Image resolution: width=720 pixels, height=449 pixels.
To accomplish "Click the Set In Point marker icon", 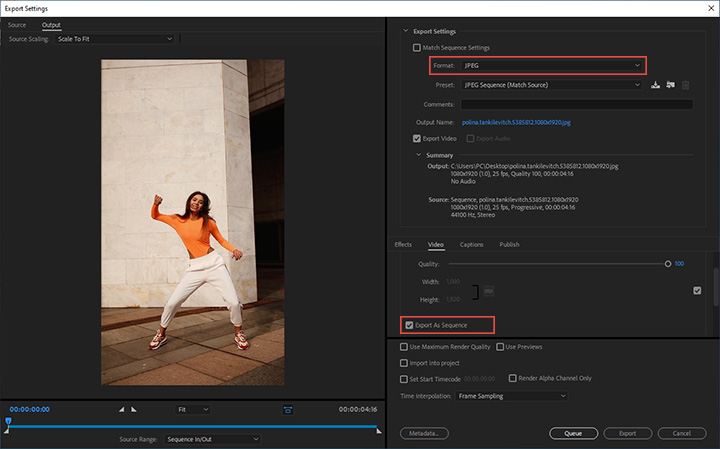I will (x=122, y=409).
